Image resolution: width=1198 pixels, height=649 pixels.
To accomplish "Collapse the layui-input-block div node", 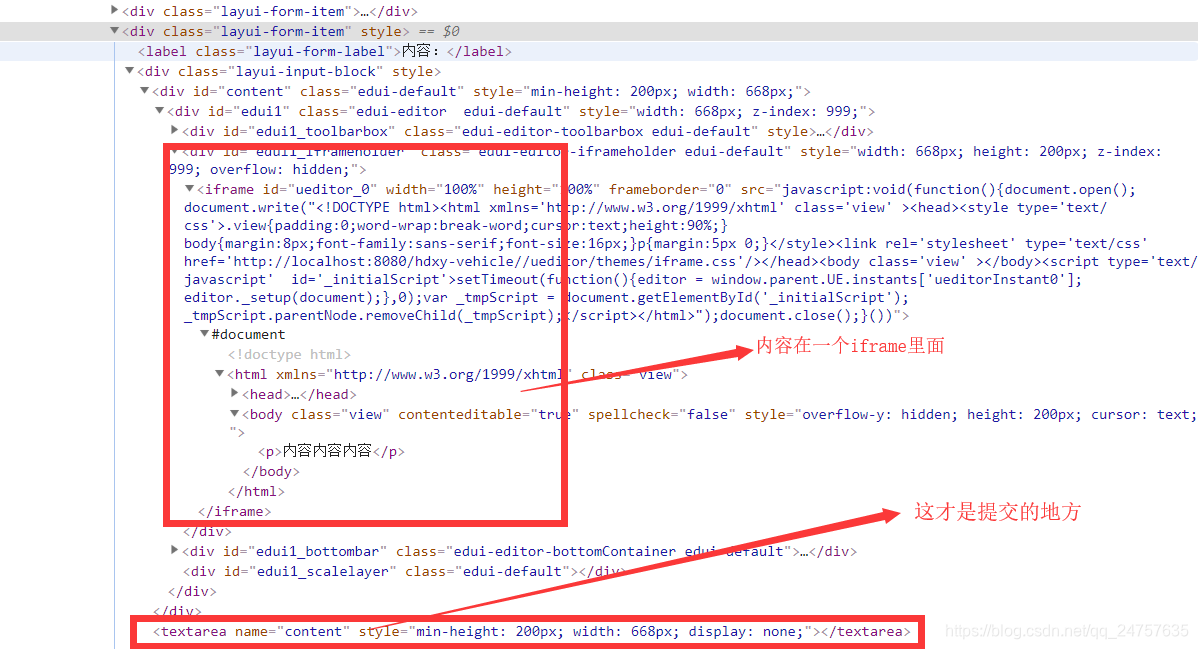I will [129, 70].
